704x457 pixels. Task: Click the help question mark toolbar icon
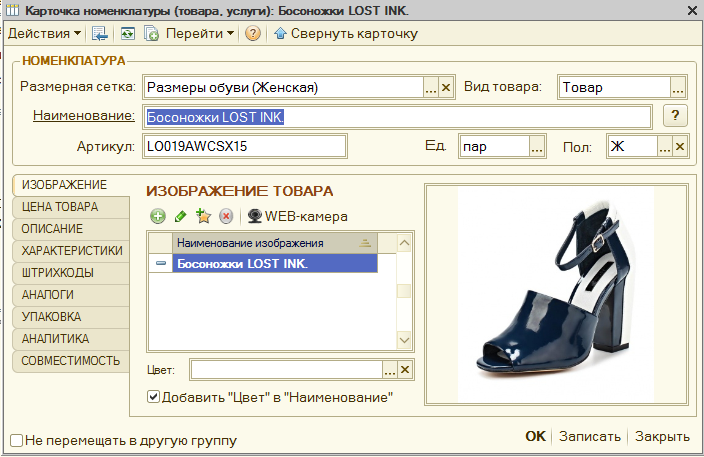253,33
